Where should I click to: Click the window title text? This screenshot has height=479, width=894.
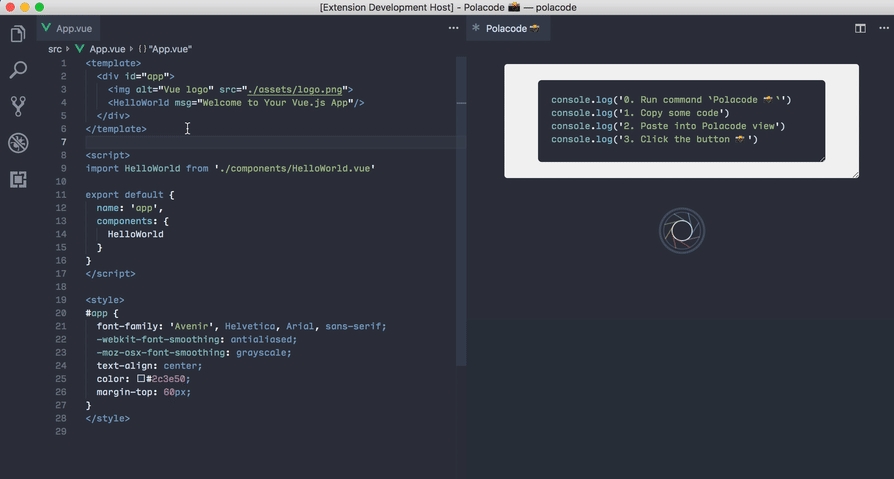coord(448,7)
